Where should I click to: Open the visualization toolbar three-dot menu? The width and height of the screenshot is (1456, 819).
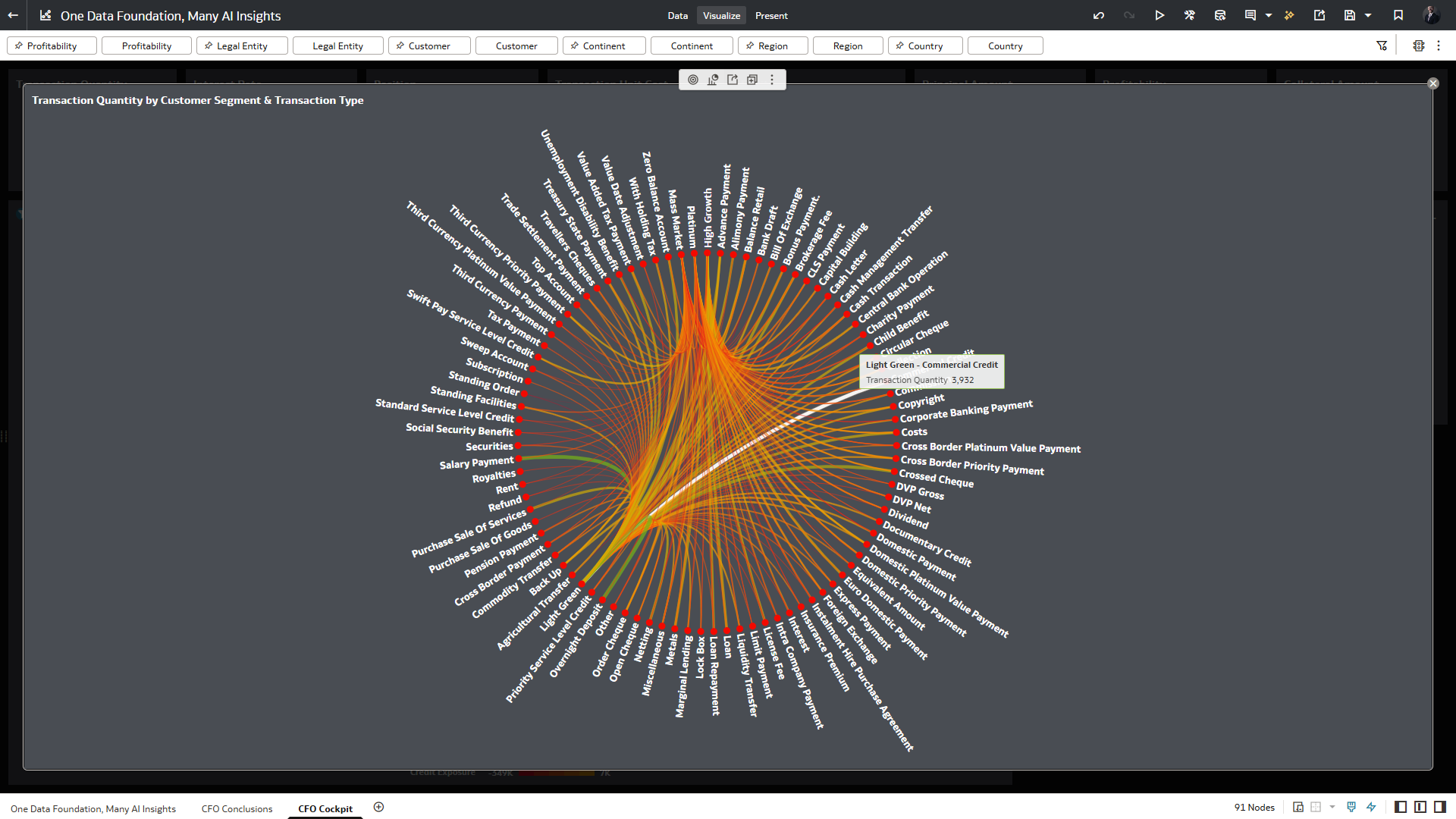point(772,80)
